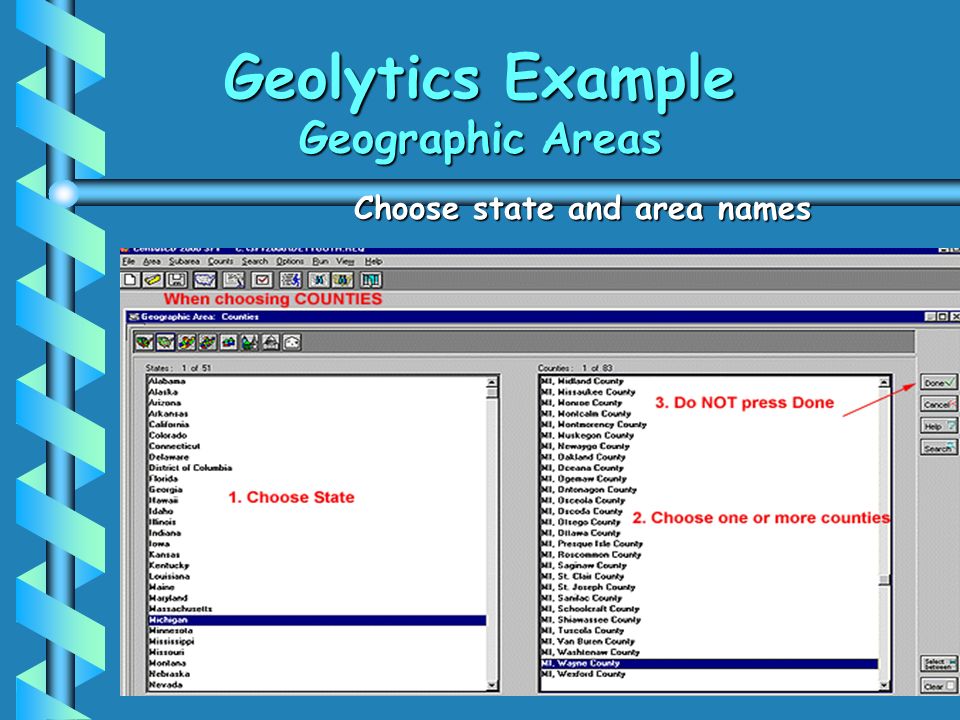Select Nevada in the States list

tap(317, 684)
